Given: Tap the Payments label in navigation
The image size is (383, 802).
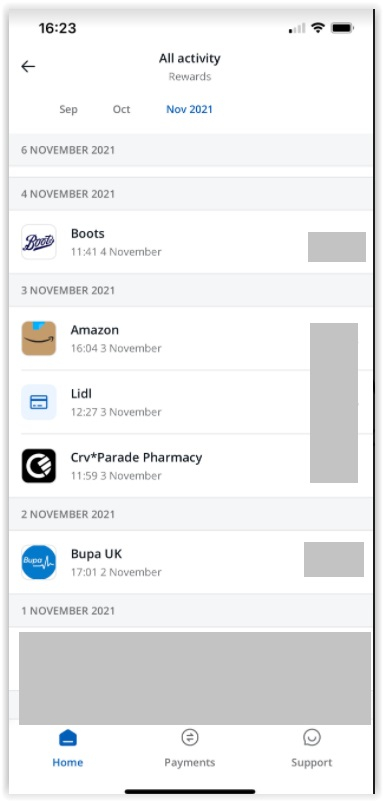Looking at the screenshot, I should [x=190, y=762].
